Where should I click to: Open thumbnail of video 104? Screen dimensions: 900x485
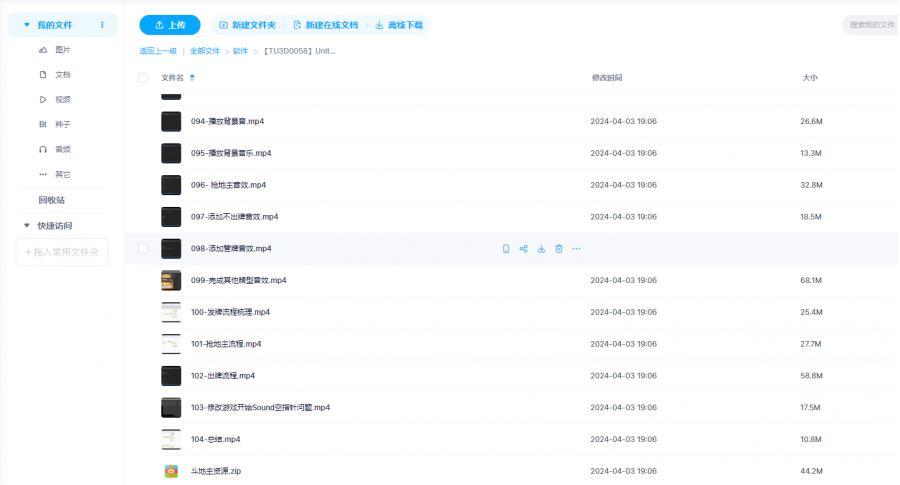[x=171, y=439]
